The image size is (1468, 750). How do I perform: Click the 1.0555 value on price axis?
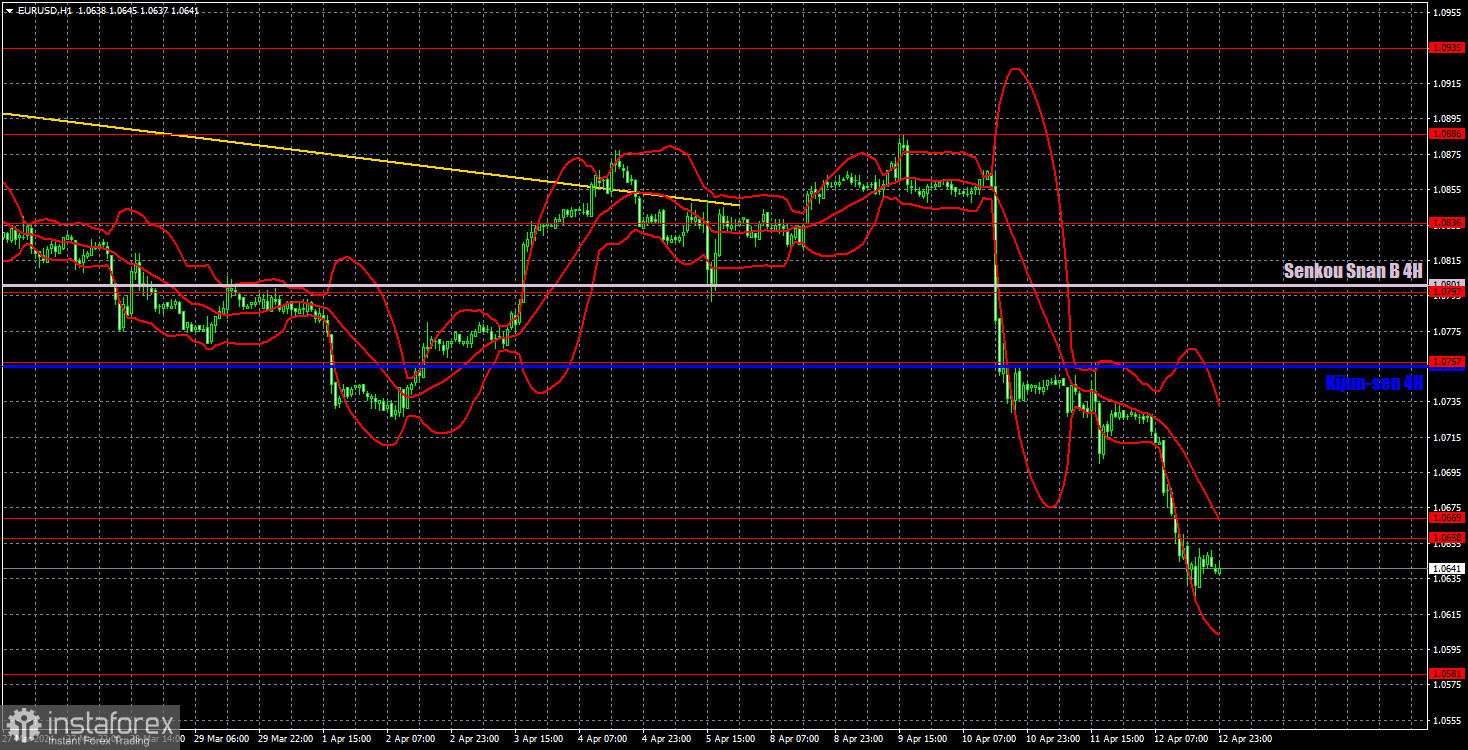tap(1447, 720)
